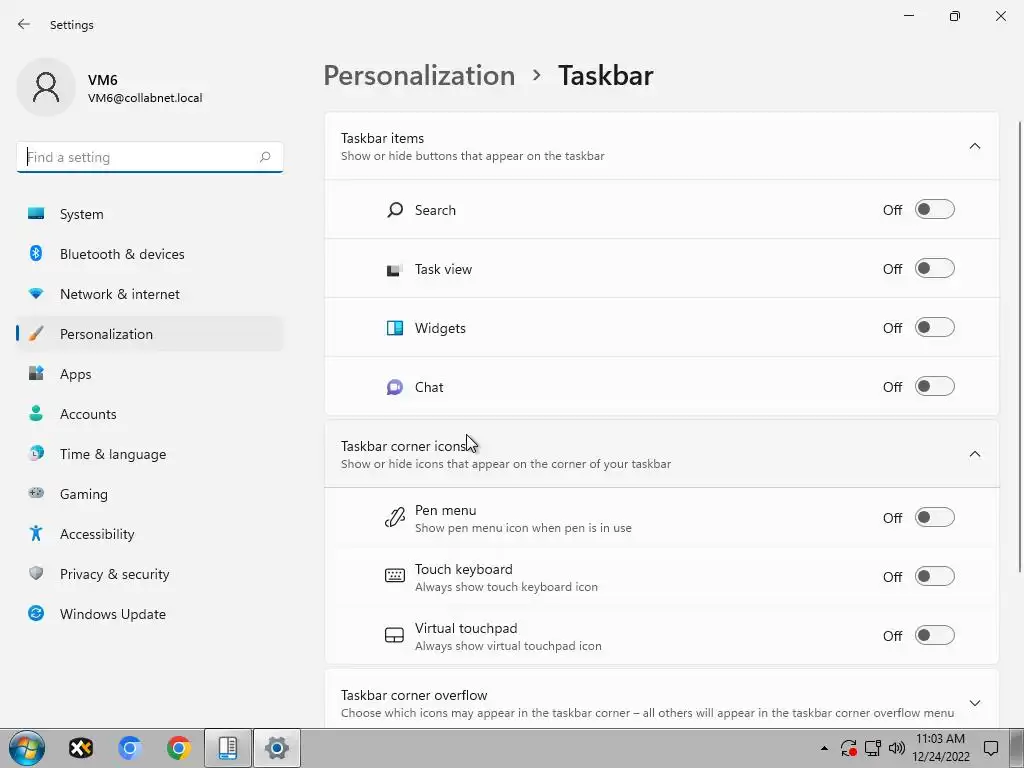Click the VM6 user avatar icon
1024x768 pixels.
[x=46, y=87]
